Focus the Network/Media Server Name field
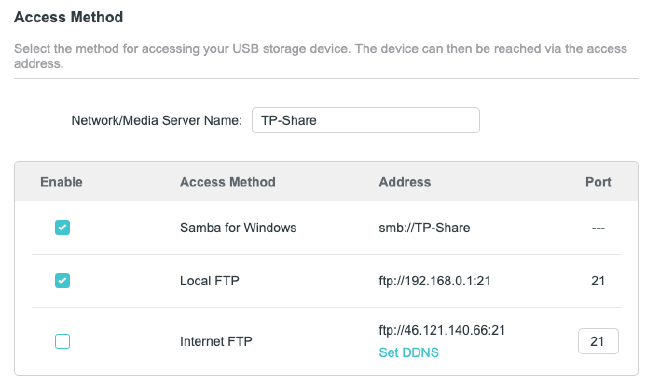 365,120
